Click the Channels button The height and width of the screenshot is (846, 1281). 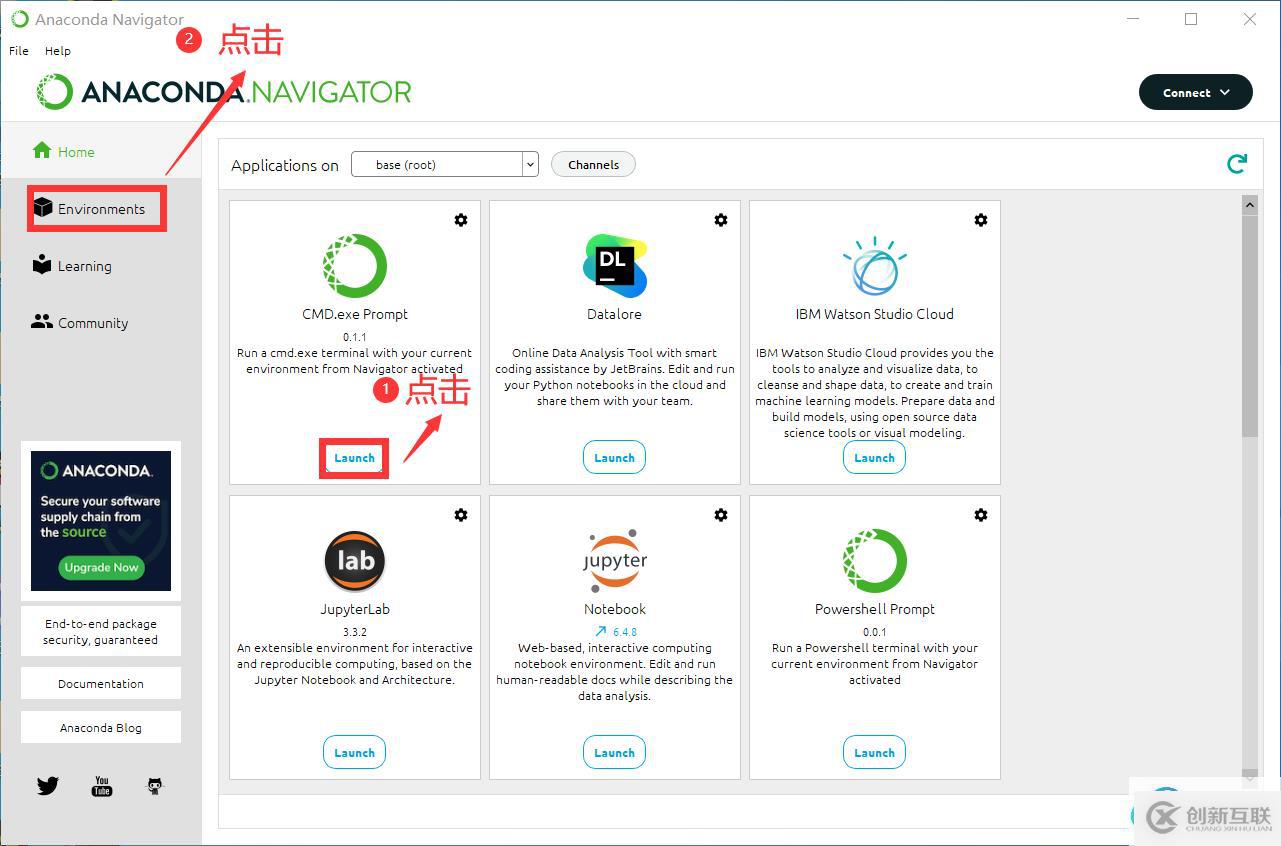[x=593, y=165]
